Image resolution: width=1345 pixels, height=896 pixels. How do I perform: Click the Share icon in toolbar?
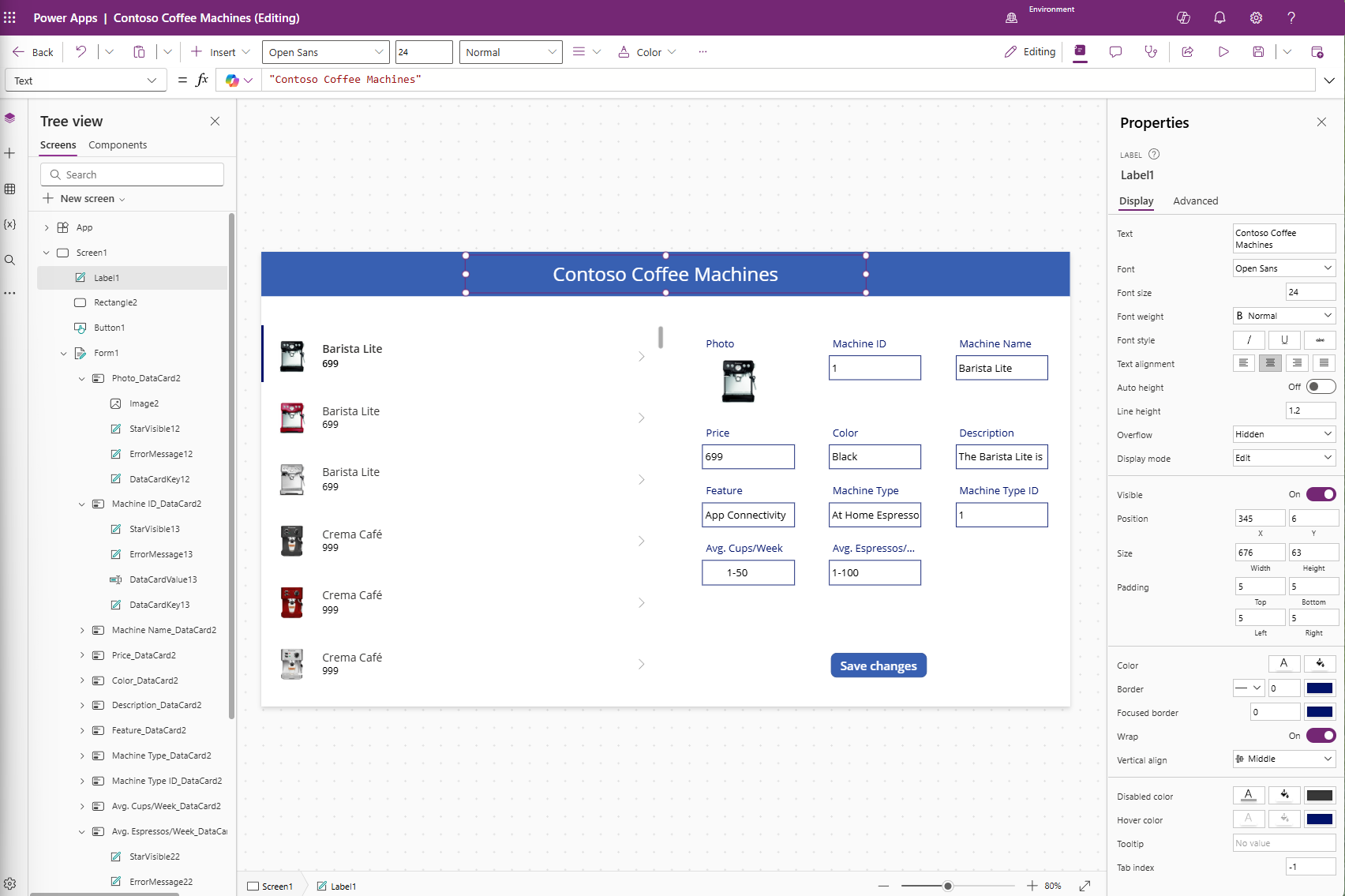[1187, 52]
